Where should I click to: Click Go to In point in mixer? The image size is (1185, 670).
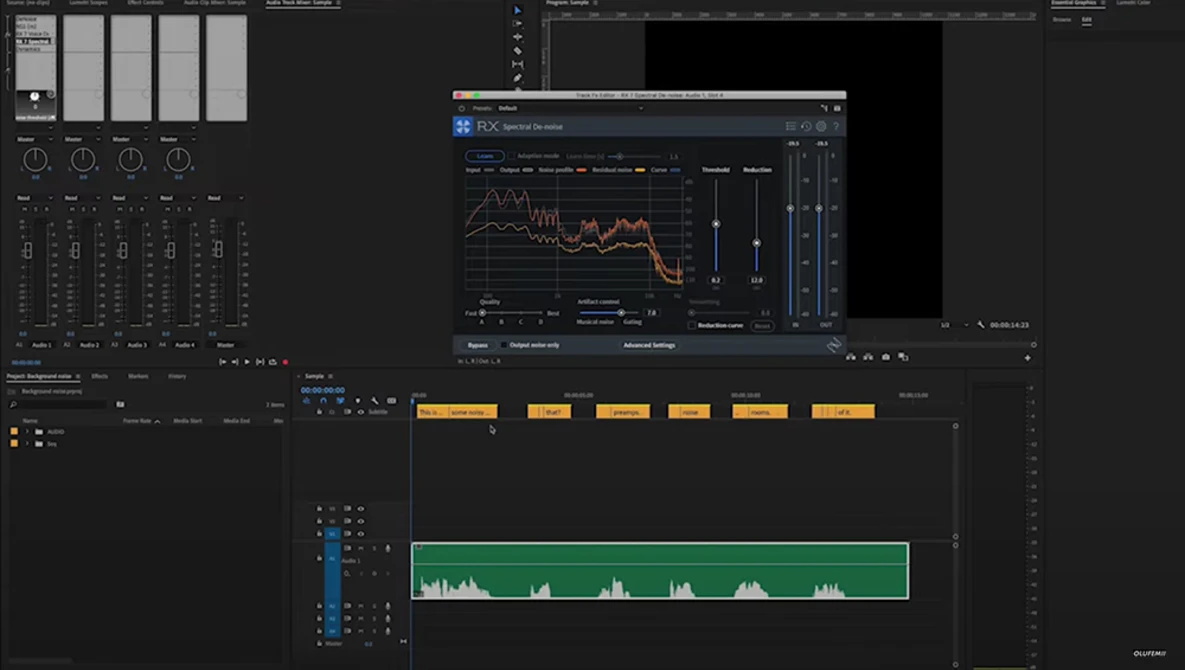(222, 362)
